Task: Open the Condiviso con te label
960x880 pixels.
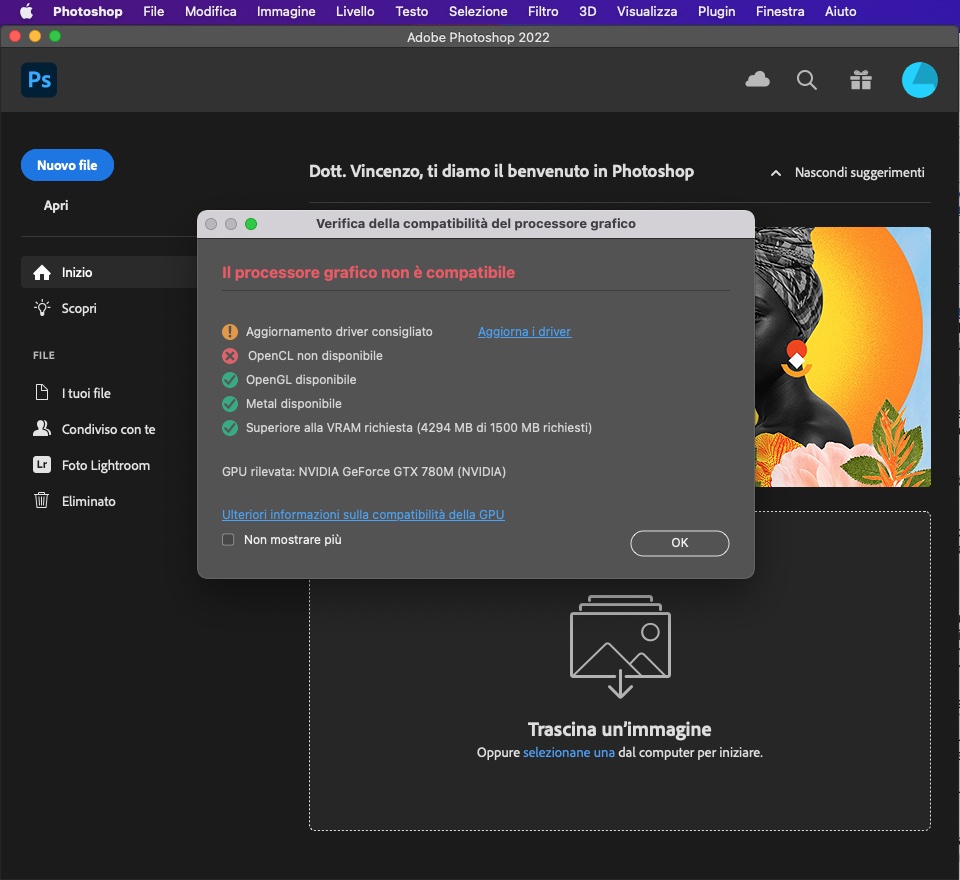Action: (108, 429)
